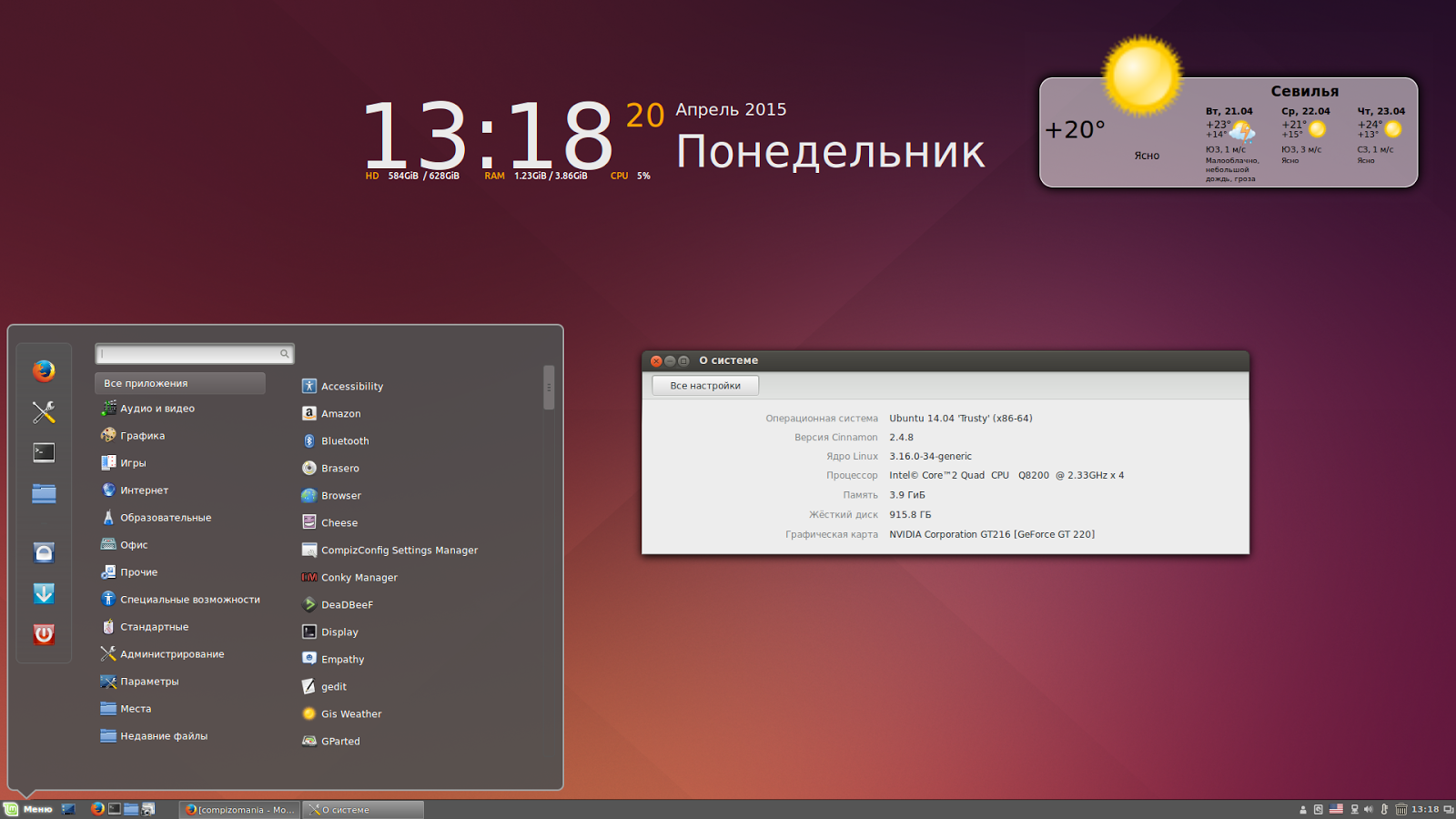The width and height of the screenshot is (1456, 819).
Task: Click the disk drive tray icon
Action: coord(1318,809)
